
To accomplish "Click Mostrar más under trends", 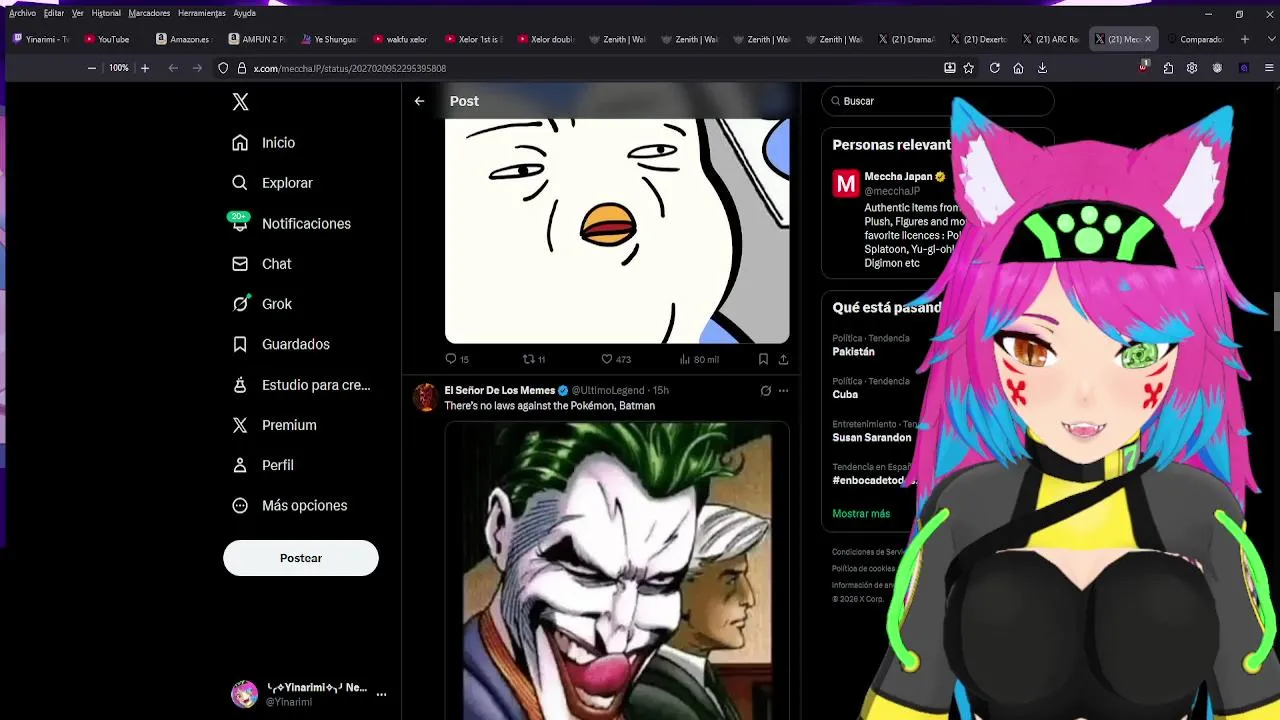I will [861, 513].
